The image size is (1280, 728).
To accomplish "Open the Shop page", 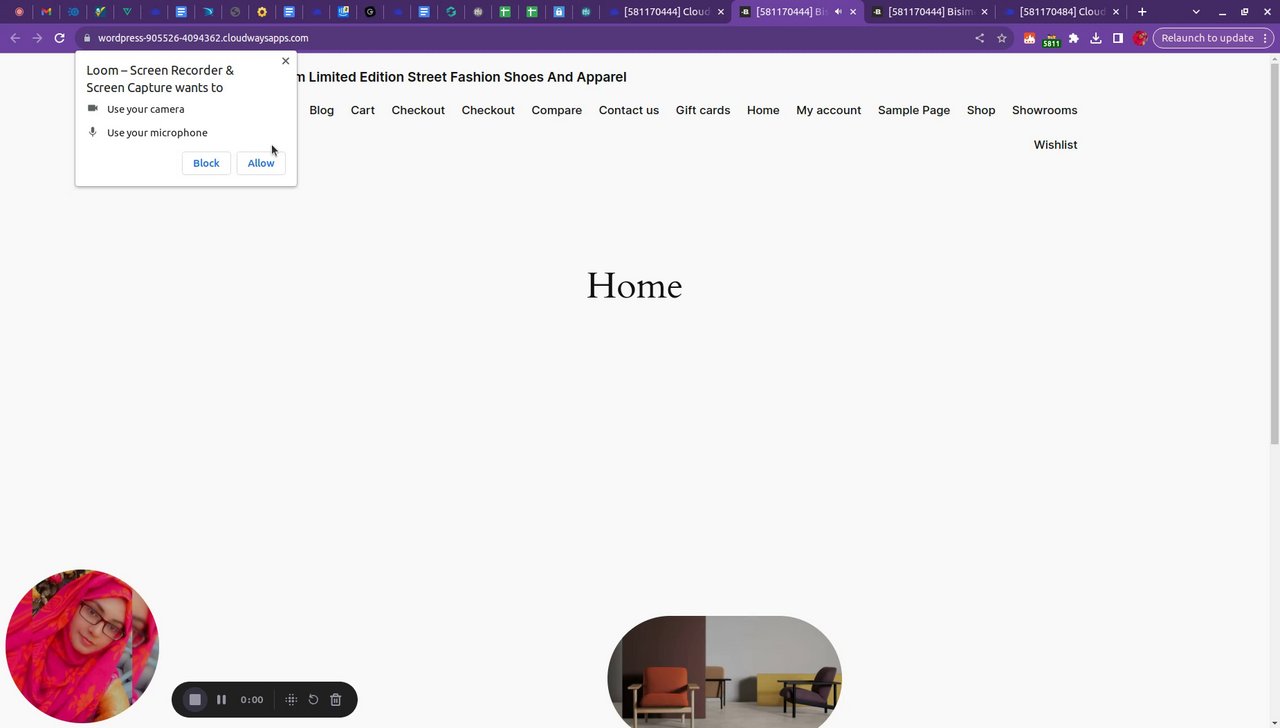I will (x=981, y=110).
